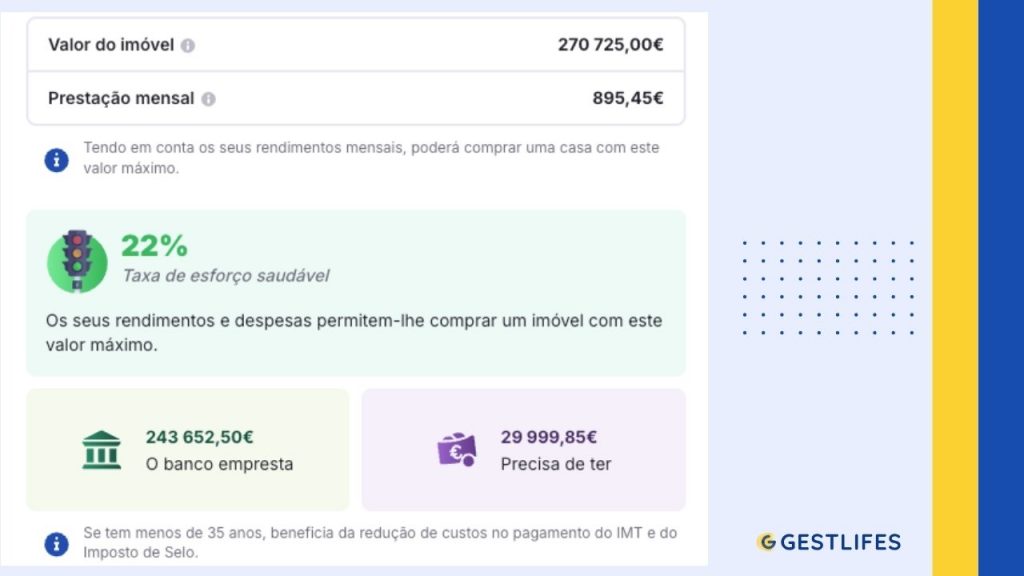
Task: Click the green effort rate summary panel
Action: (356, 293)
